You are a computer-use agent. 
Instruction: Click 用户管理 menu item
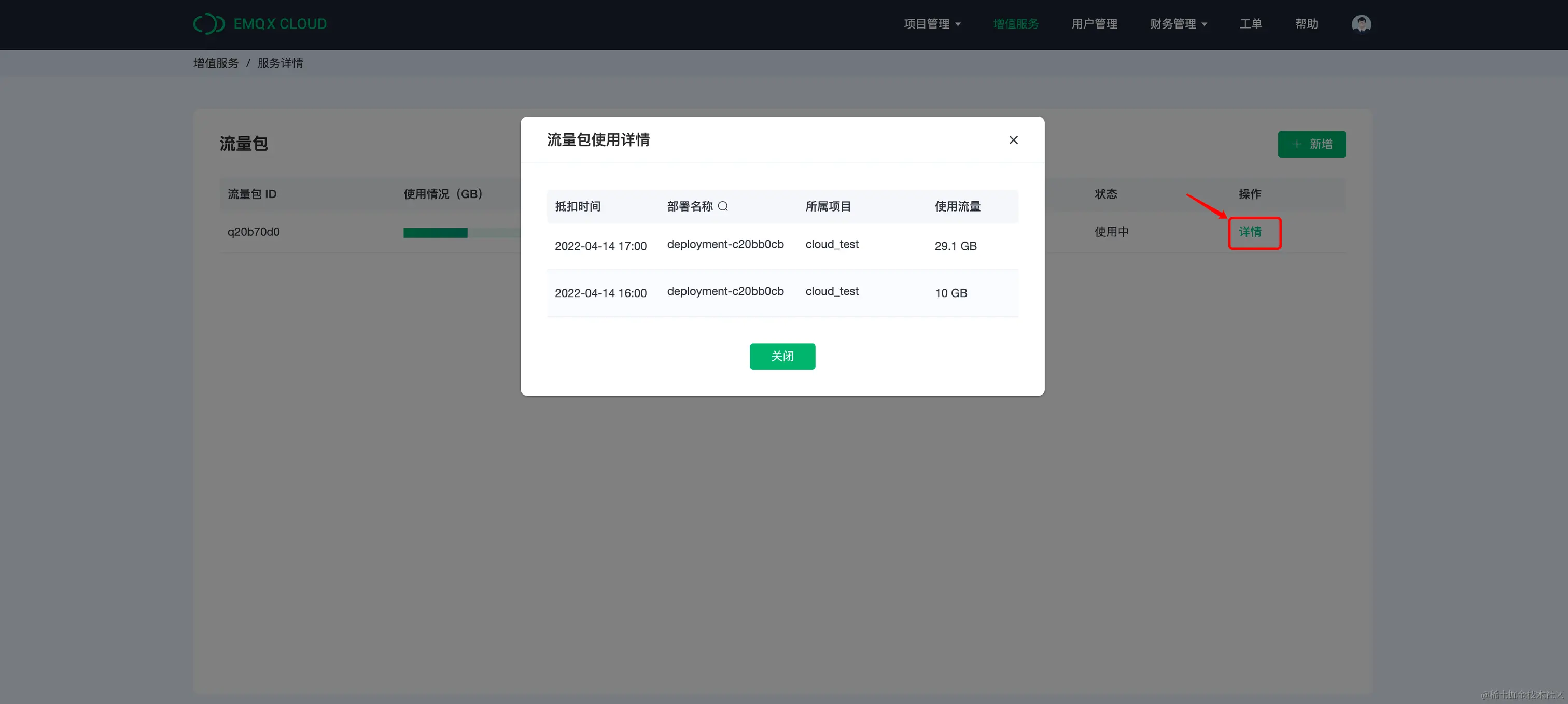pyautogui.click(x=1094, y=23)
